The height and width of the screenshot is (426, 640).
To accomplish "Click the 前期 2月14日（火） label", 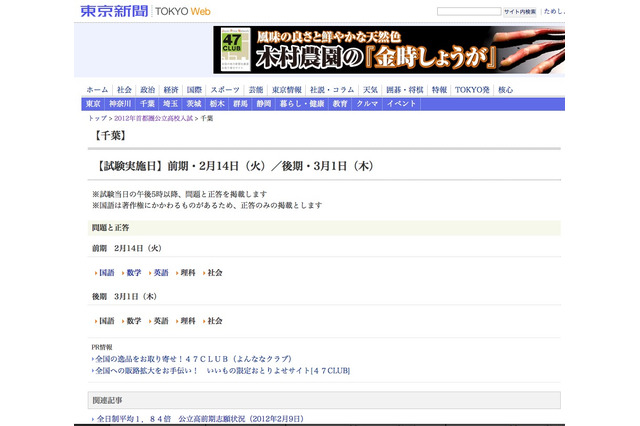I will click(127, 248).
